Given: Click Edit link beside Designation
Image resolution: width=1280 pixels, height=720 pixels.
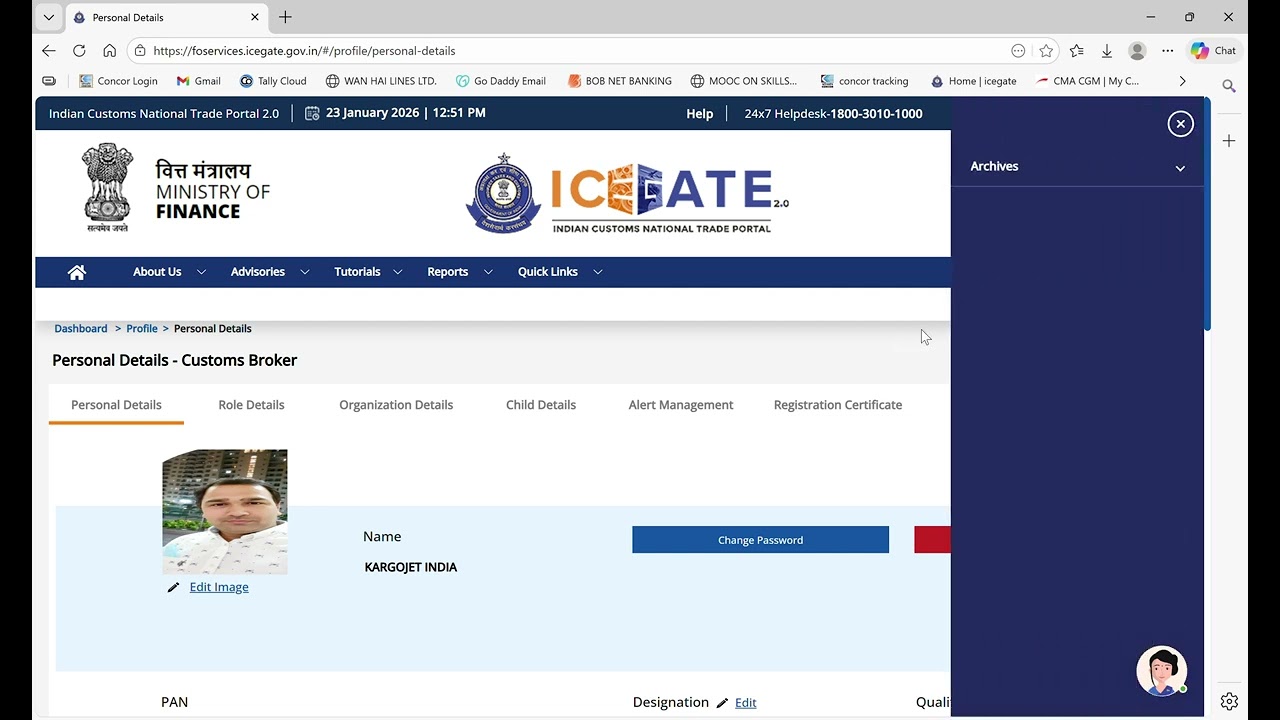Looking at the screenshot, I should point(746,703).
